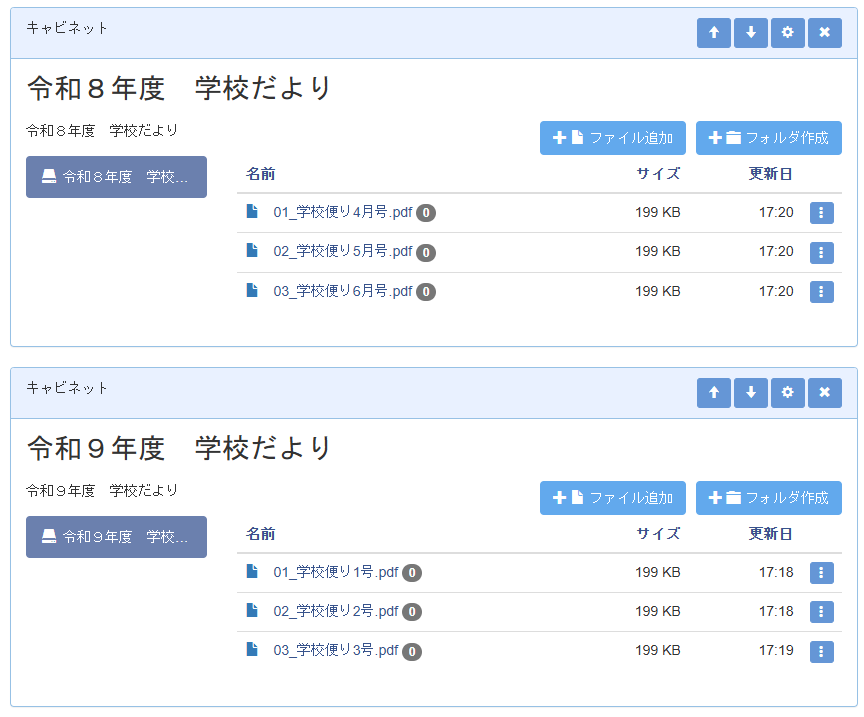Image resolution: width=864 pixels, height=717 pixels.
Task: Open options menu for 01_学校便り4月号.pdf
Action: [821, 213]
